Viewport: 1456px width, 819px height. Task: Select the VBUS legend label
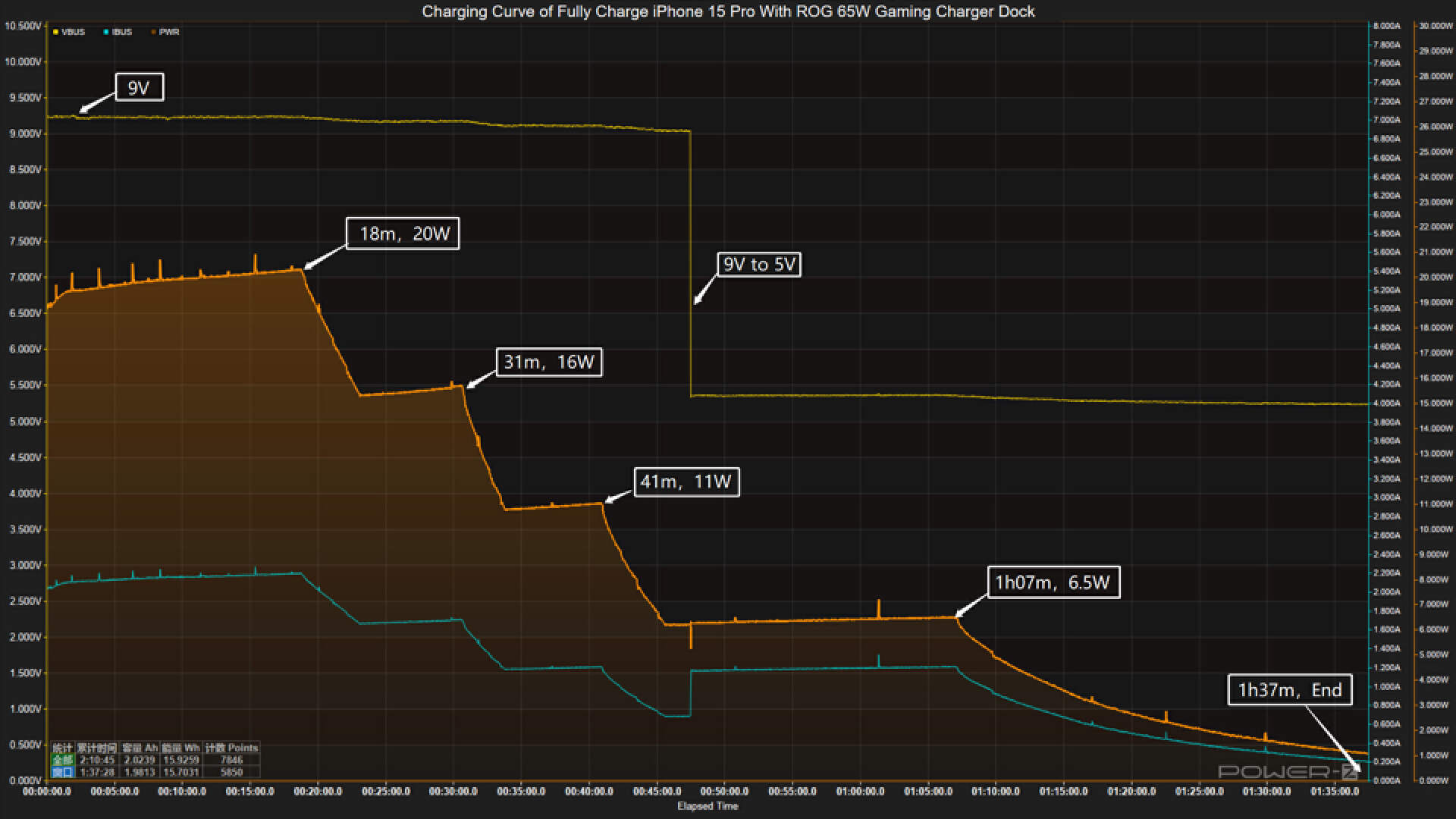pyautogui.click(x=73, y=32)
